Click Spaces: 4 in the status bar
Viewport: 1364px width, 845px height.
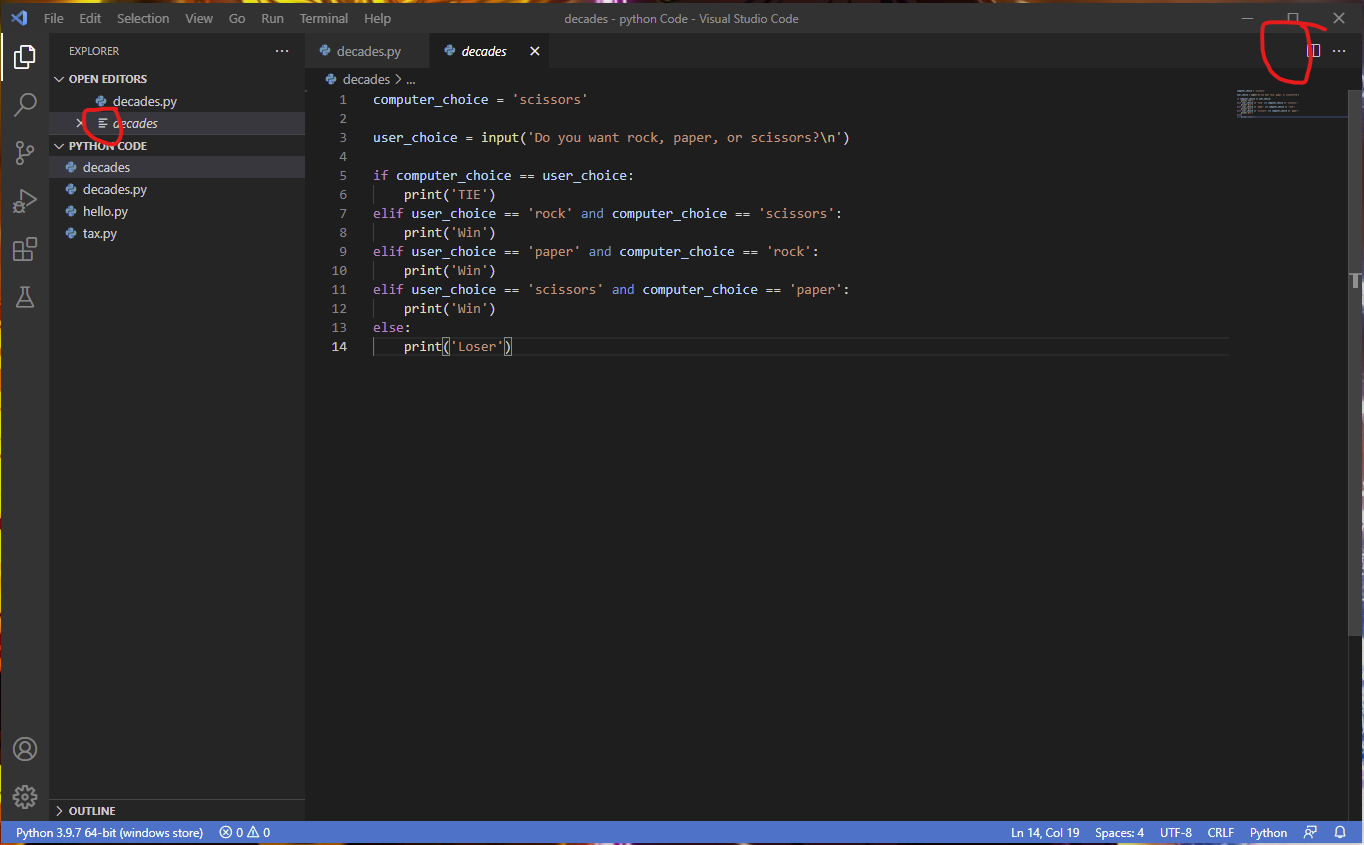coord(1119,832)
